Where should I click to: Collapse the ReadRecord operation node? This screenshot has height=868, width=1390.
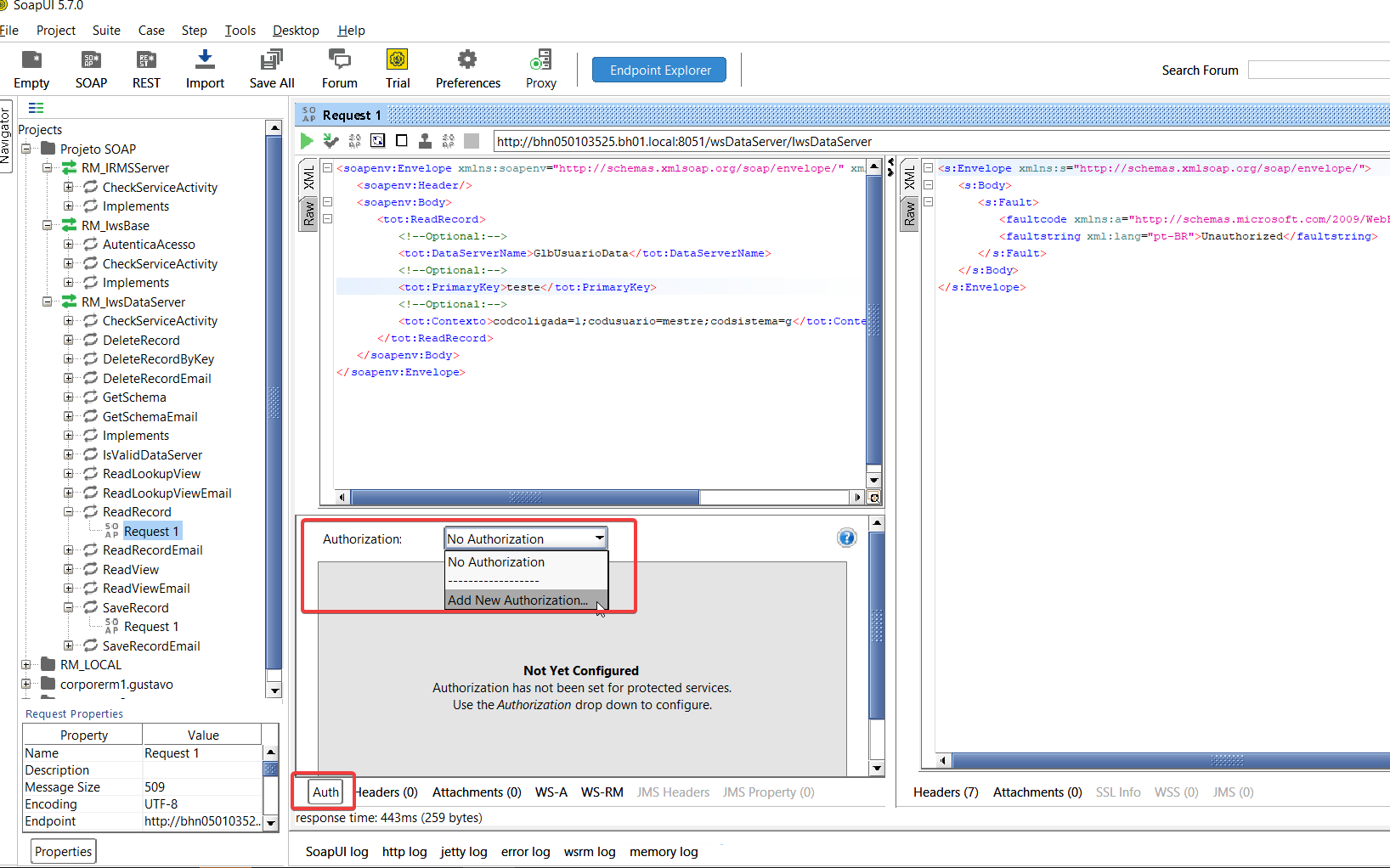(69, 512)
